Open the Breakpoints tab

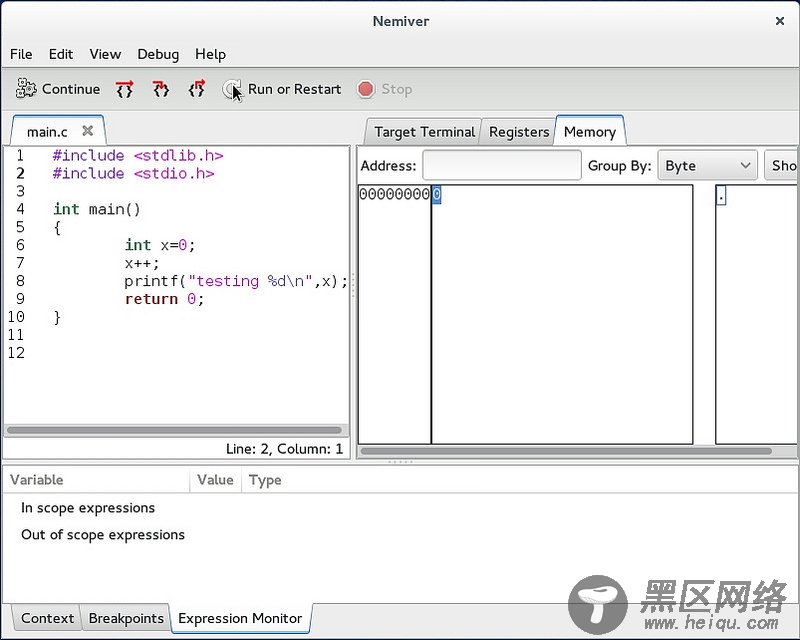(126, 618)
